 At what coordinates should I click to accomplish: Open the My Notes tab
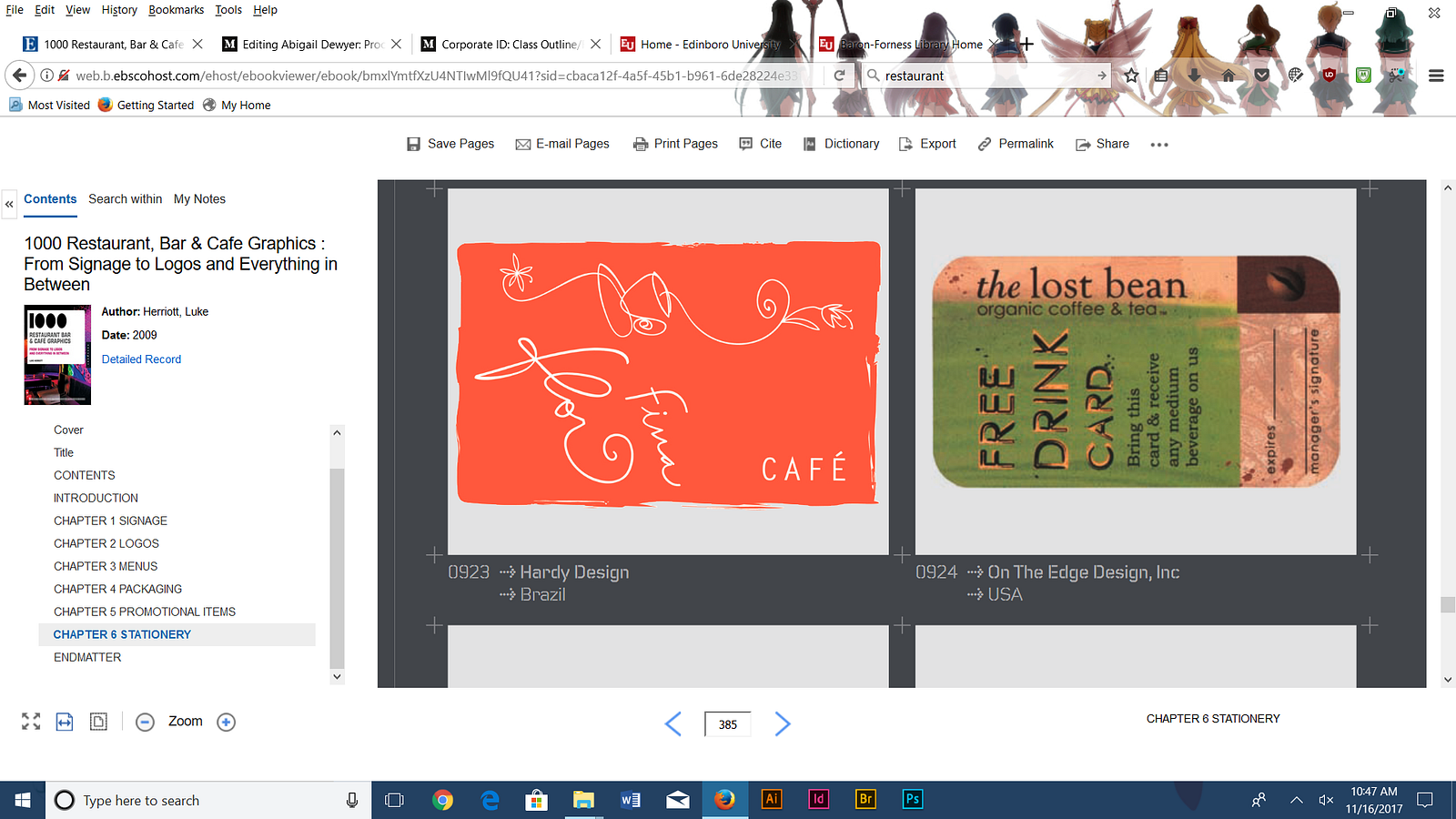[x=199, y=199]
